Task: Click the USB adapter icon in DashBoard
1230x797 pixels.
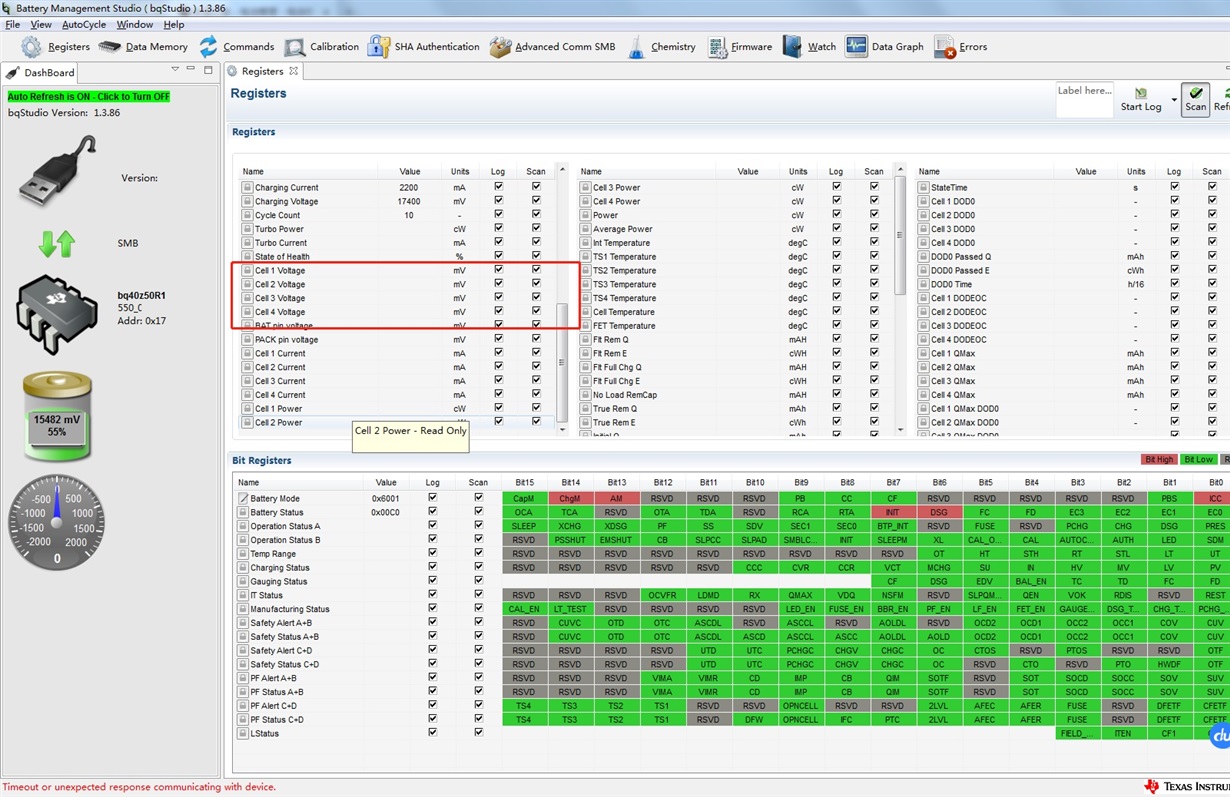Action: click(58, 172)
